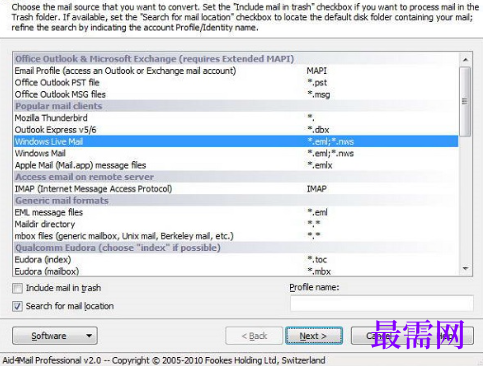Select Office Outlook PST file entry

click(x=236, y=82)
